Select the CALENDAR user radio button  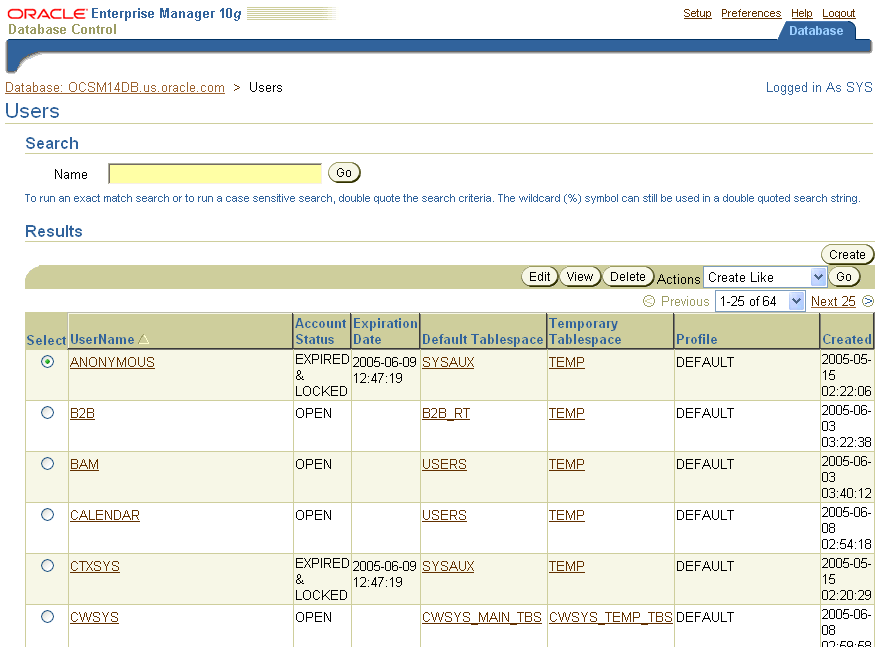pyautogui.click(x=47, y=515)
